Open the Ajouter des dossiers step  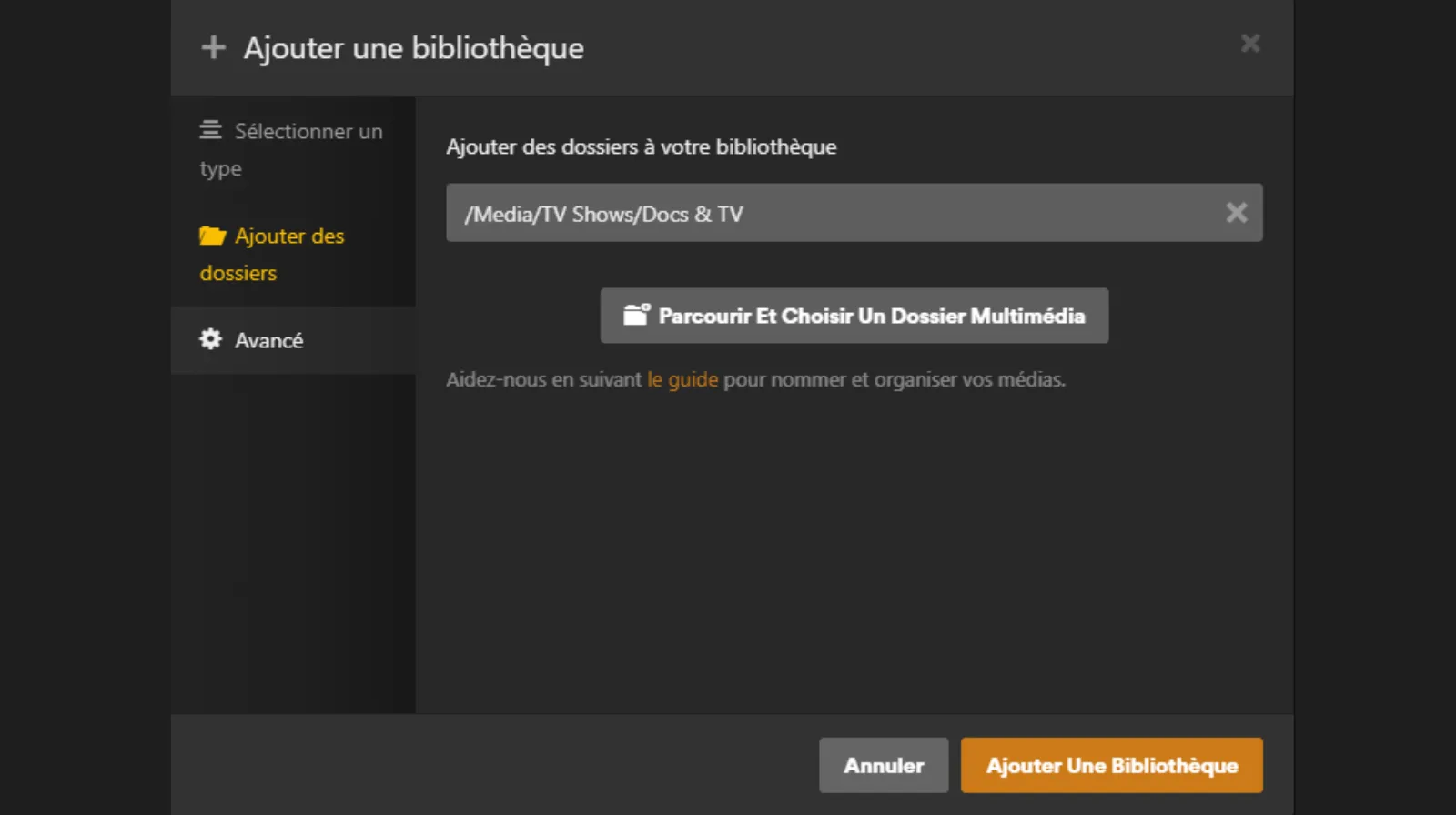click(x=289, y=236)
